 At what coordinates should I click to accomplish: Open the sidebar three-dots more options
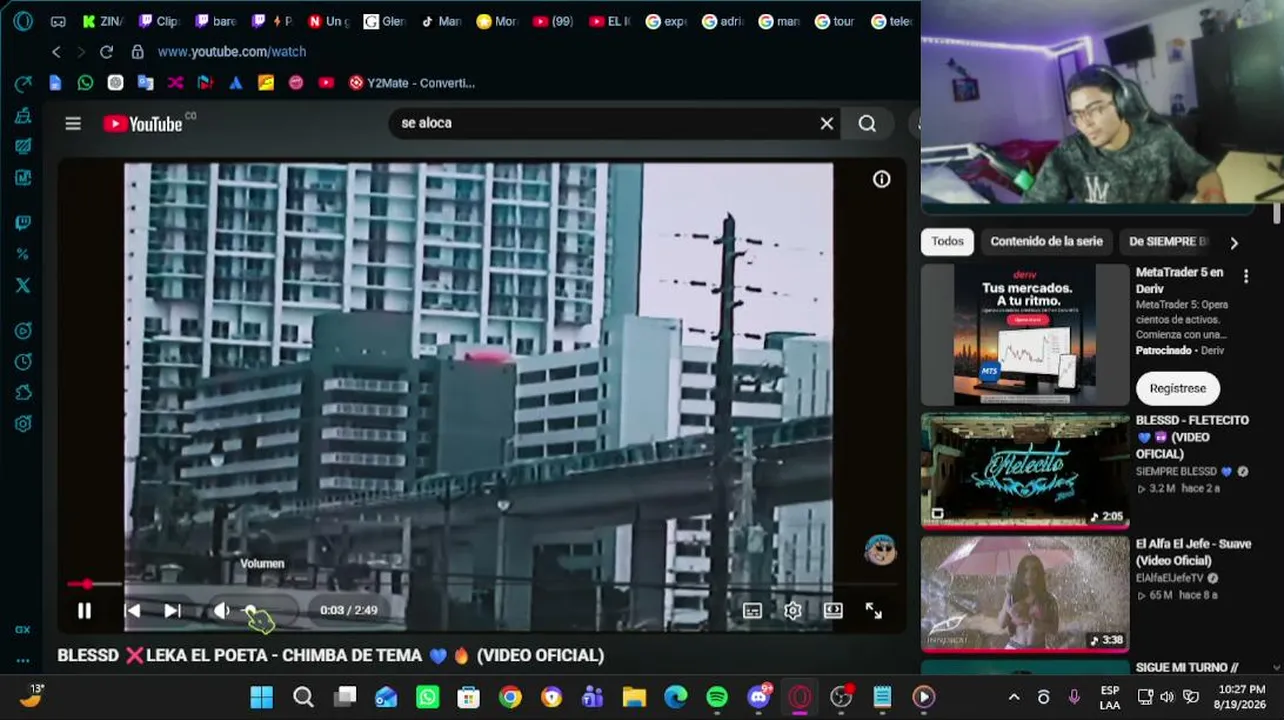coord(23,660)
